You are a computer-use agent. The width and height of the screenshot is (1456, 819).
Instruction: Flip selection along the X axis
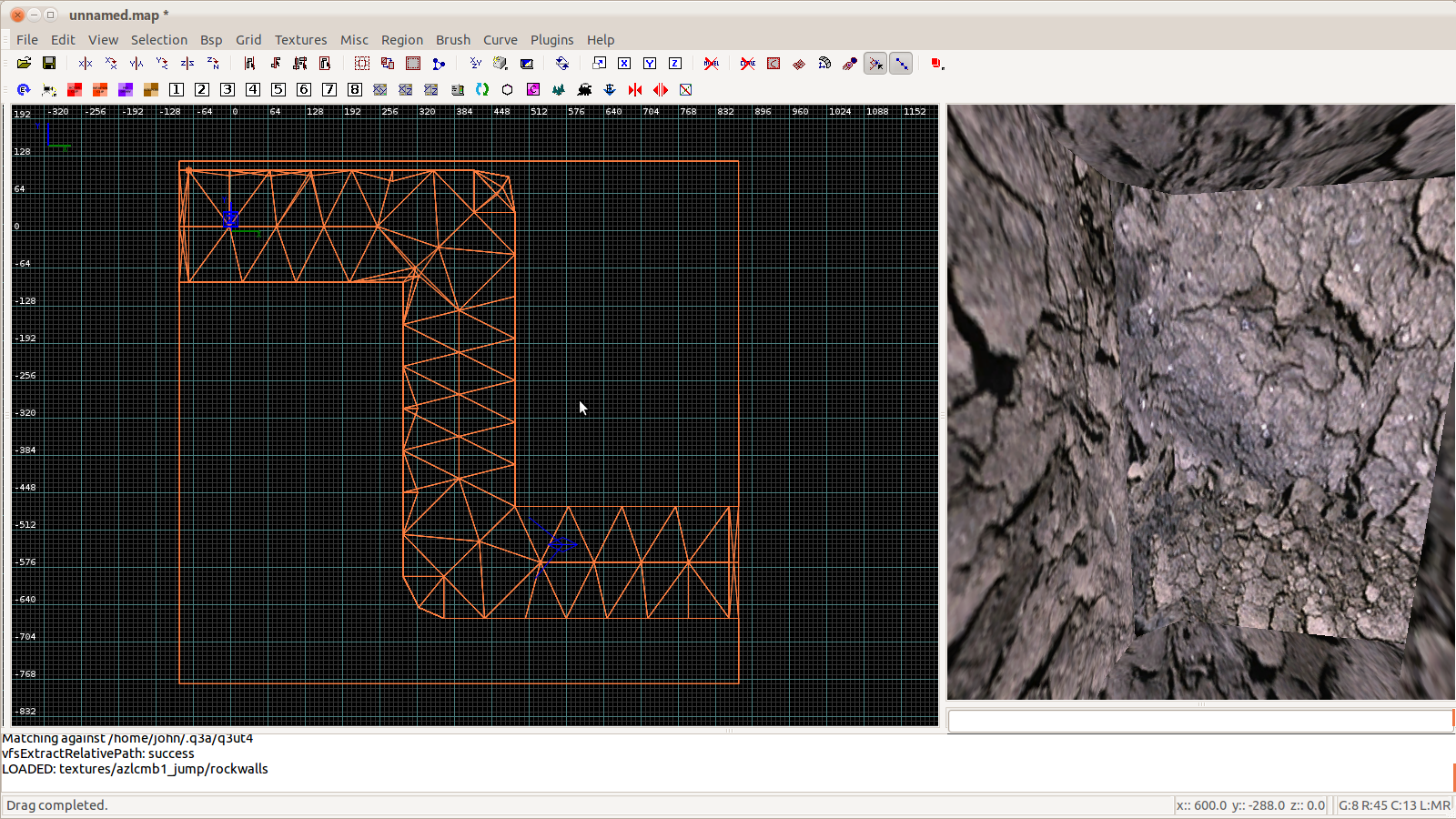(86, 64)
